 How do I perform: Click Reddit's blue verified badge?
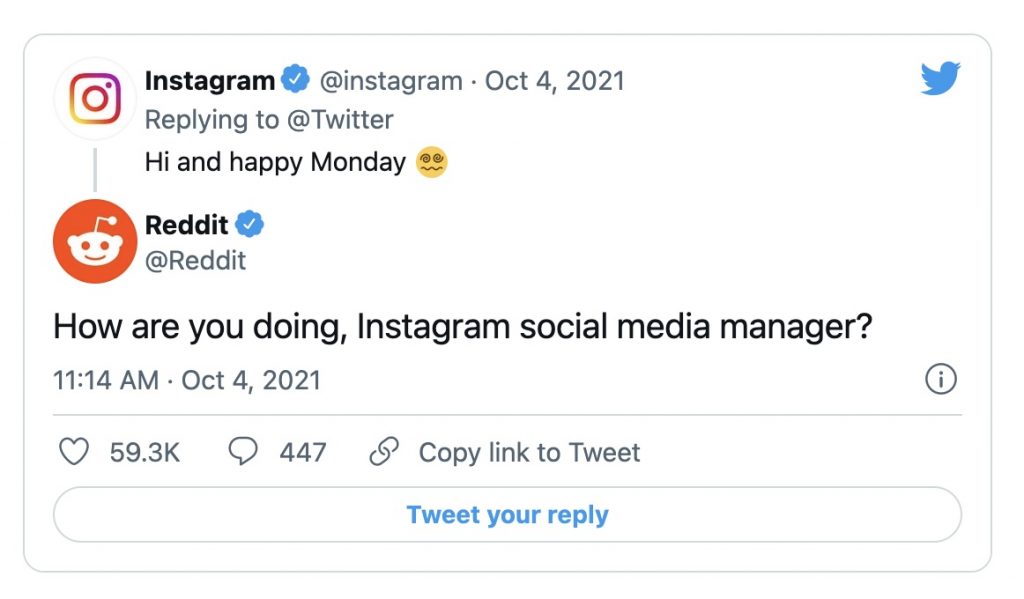pos(250,224)
